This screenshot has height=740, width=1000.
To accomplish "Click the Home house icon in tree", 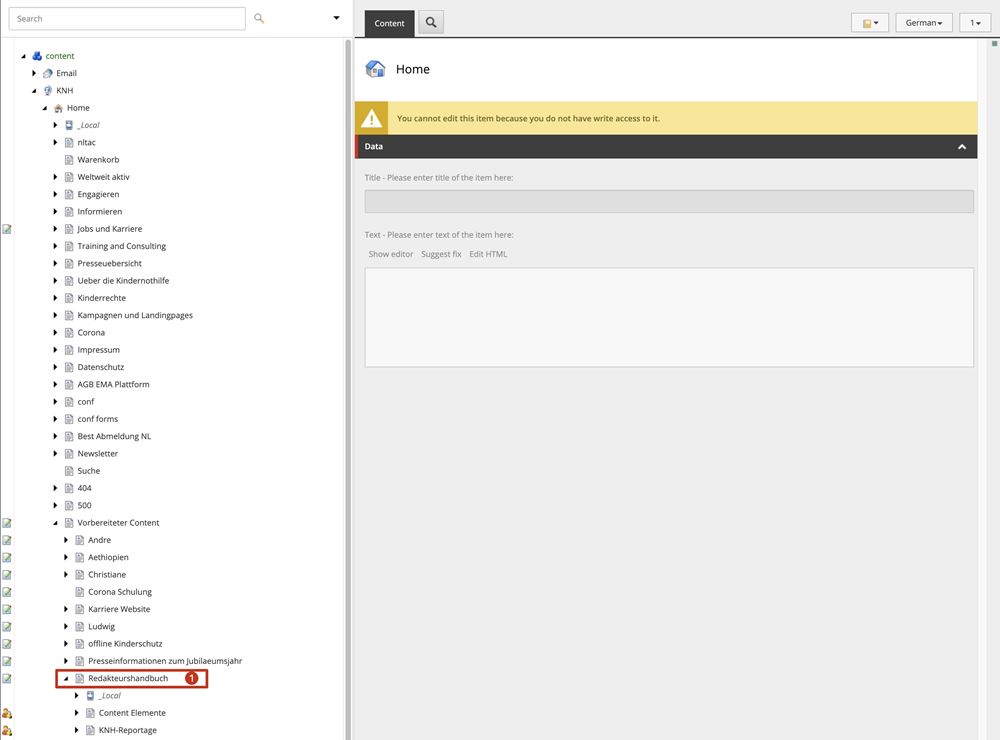I will pyautogui.click(x=58, y=108).
